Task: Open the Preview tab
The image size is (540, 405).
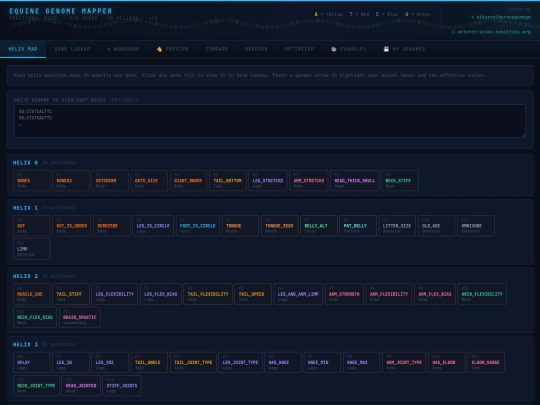Action: click(173, 49)
